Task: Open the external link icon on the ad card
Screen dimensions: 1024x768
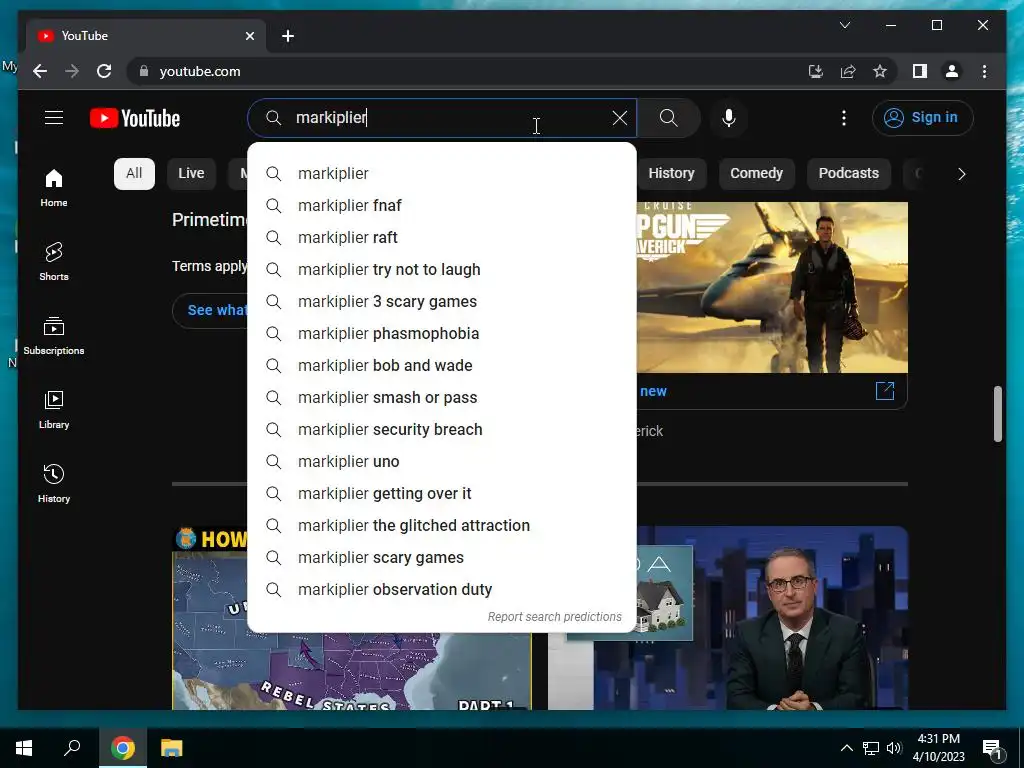Action: (884, 391)
